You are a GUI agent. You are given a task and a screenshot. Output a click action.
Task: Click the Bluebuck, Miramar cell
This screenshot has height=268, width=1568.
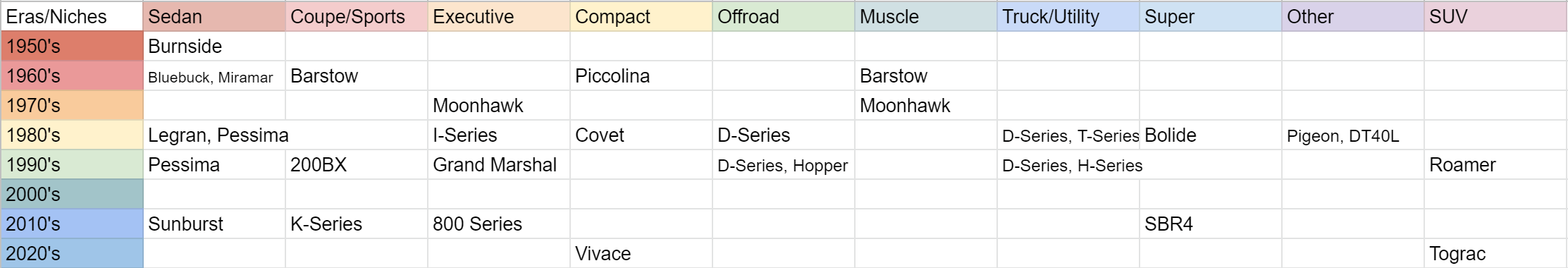tap(214, 75)
